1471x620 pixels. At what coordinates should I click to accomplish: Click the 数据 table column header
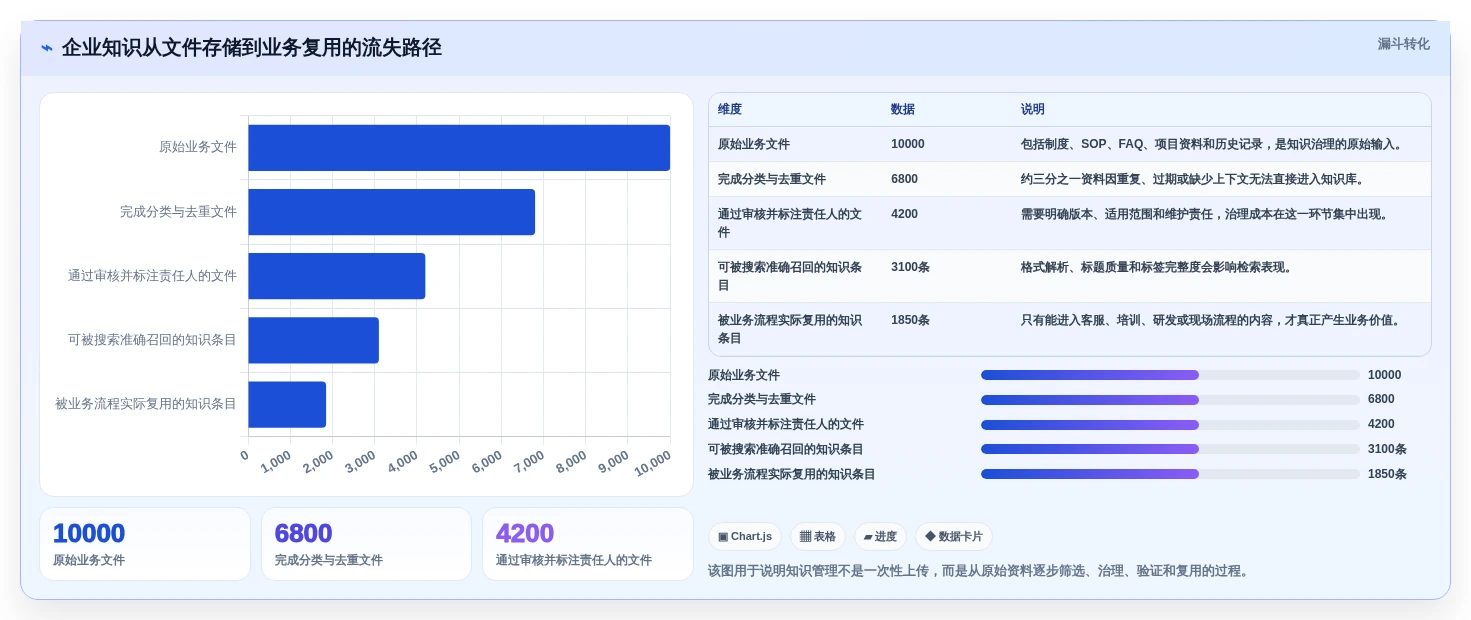(x=903, y=110)
